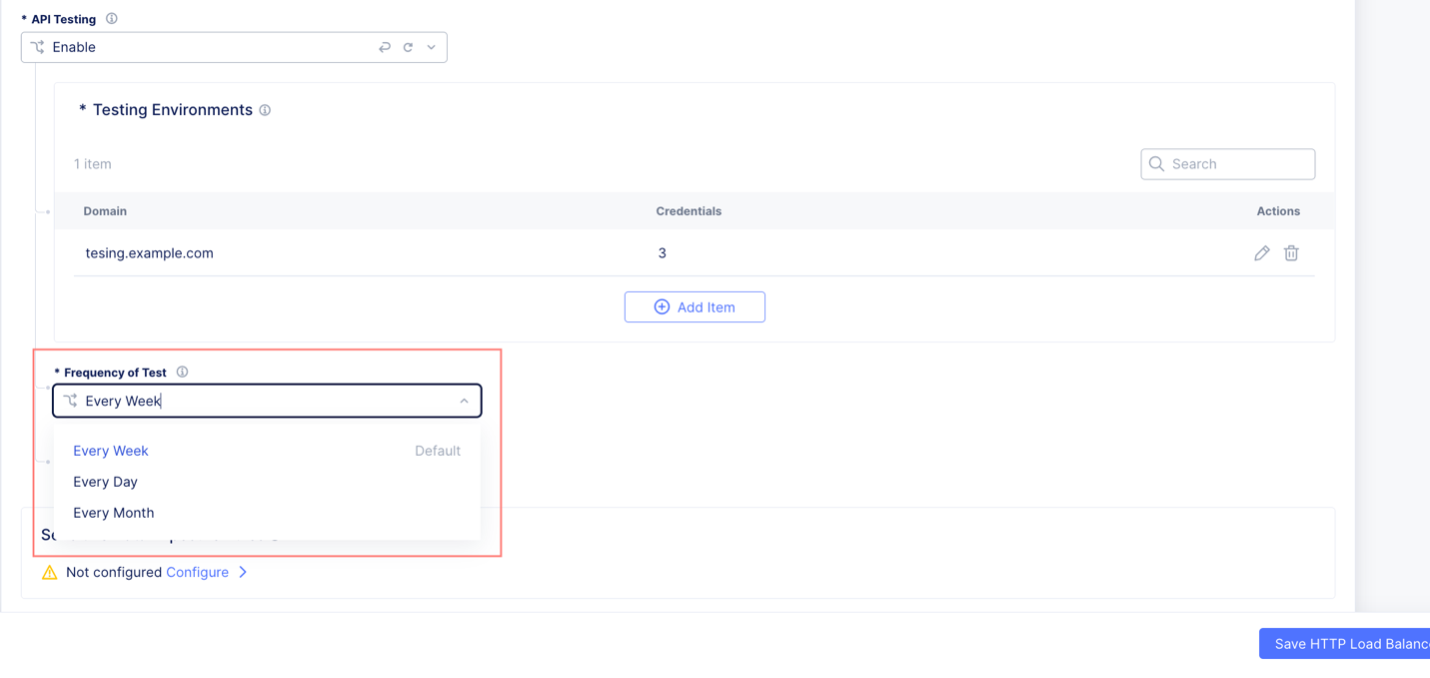The width and height of the screenshot is (1430, 678).
Task: Collapse the Frequency of Test dropdown chevron
Action: 463,400
